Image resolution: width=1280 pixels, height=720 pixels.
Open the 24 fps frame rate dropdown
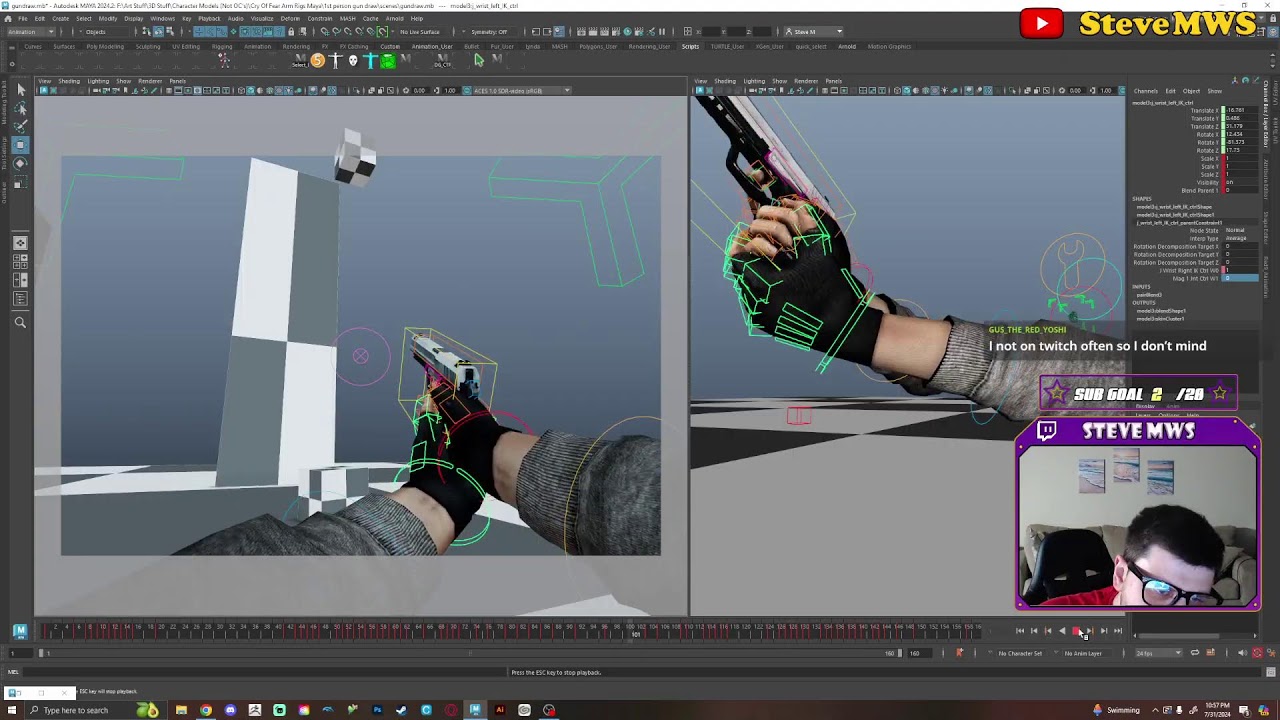click(x=1159, y=653)
